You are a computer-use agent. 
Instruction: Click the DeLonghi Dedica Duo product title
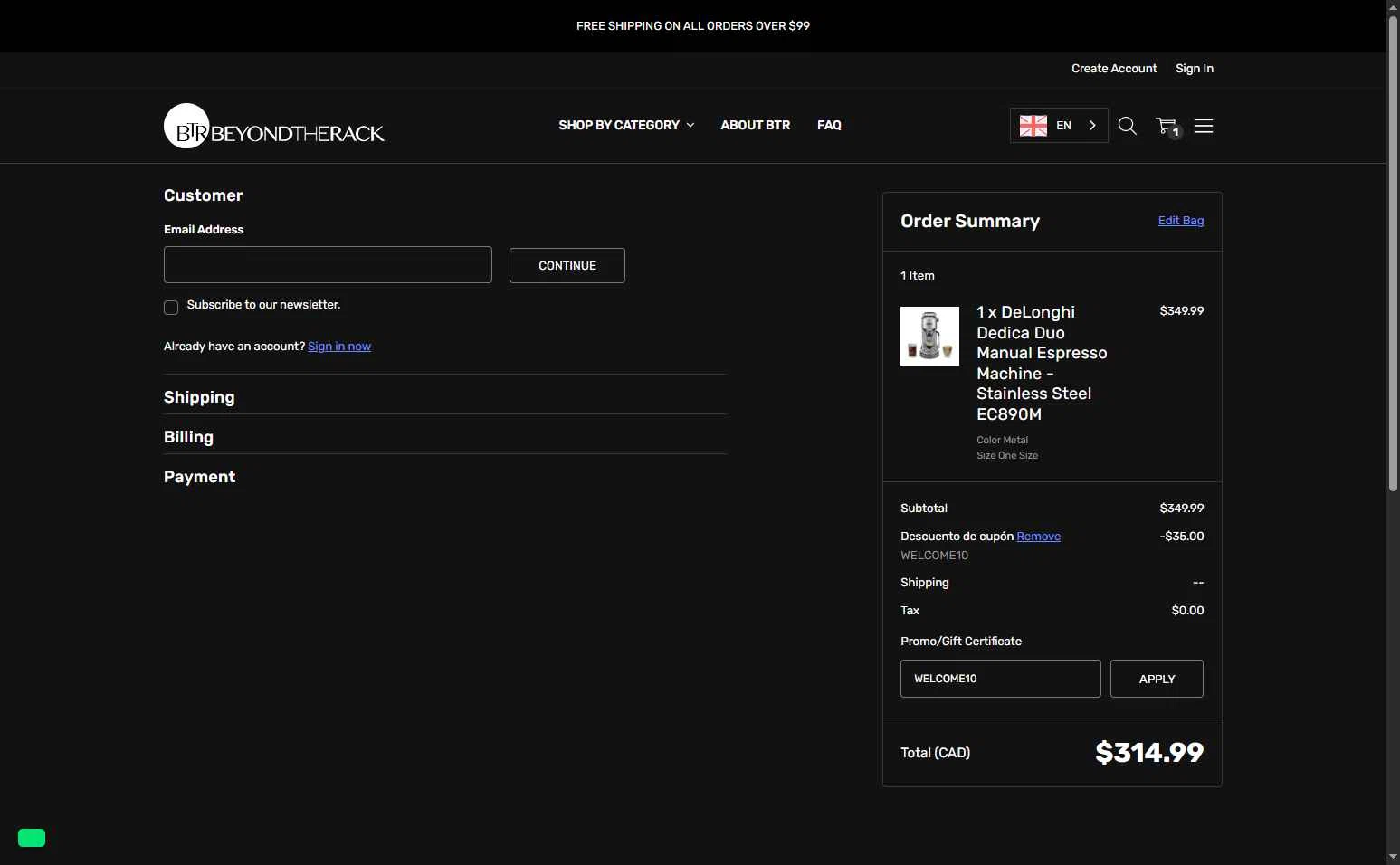click(1042, 363)
